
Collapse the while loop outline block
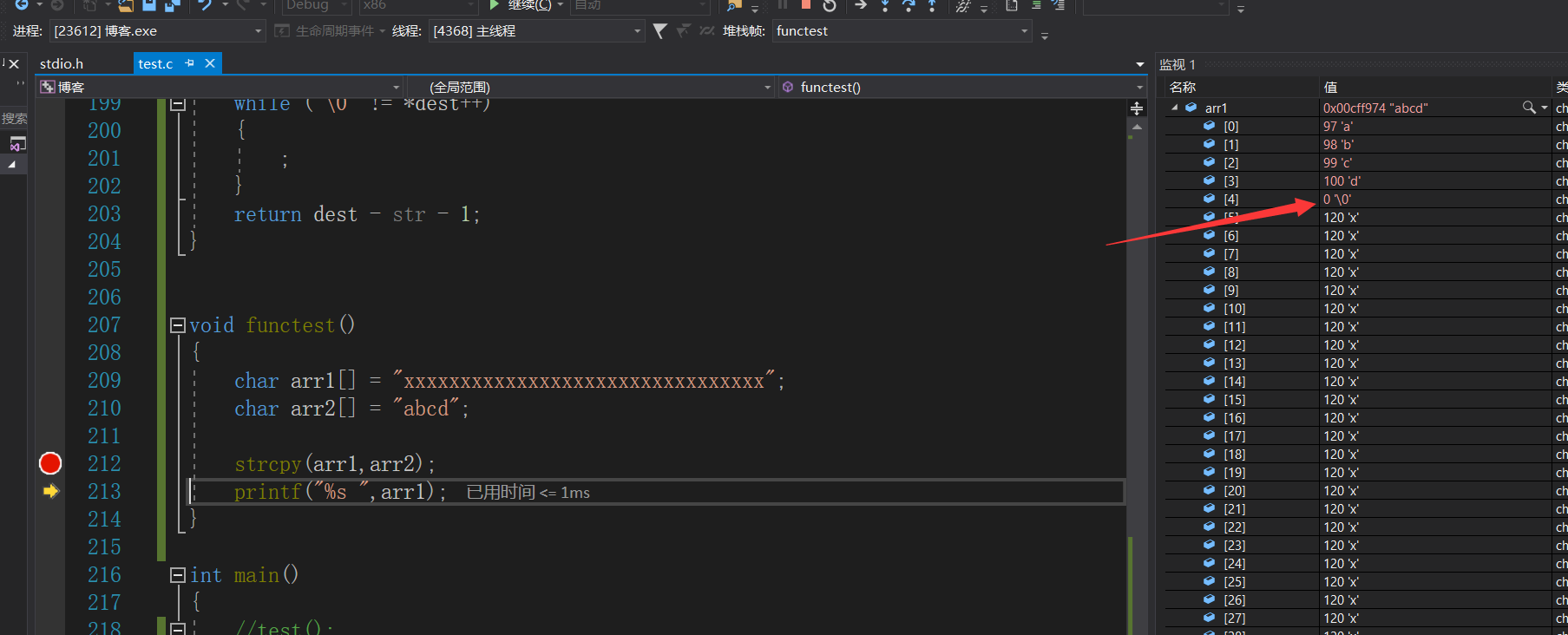[177, 104]
